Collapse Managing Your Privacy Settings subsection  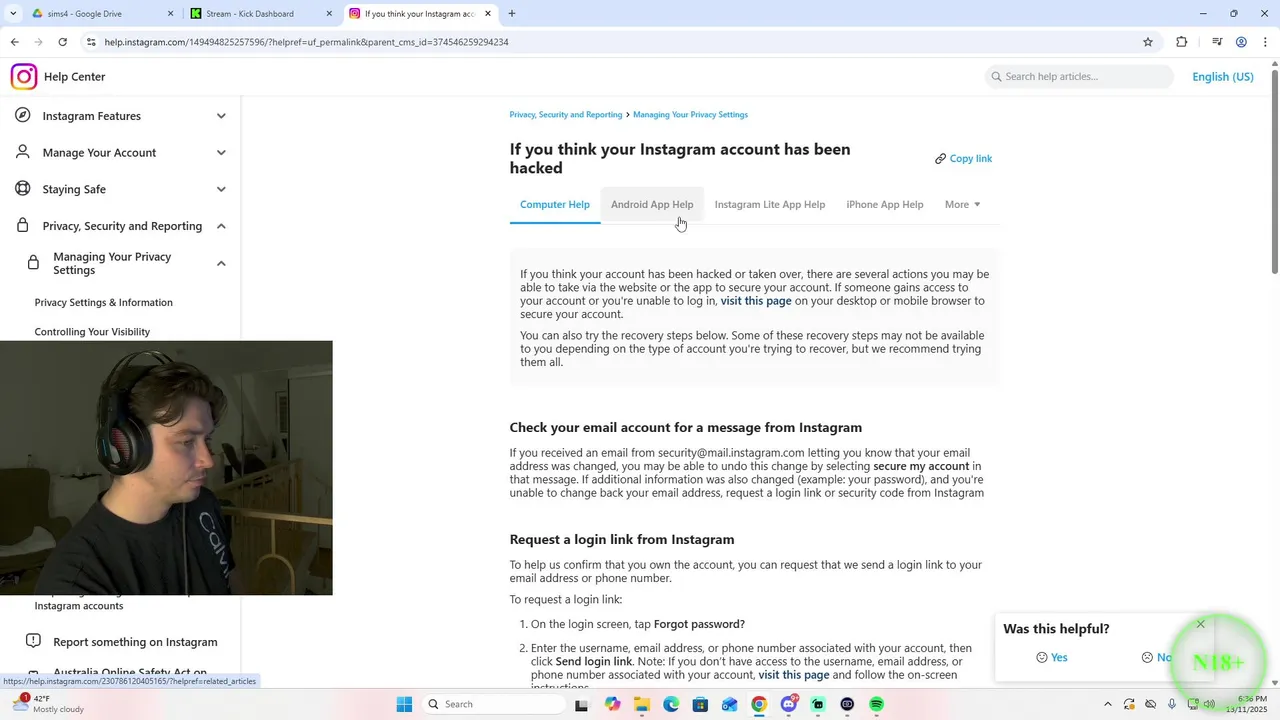point(221,263)
